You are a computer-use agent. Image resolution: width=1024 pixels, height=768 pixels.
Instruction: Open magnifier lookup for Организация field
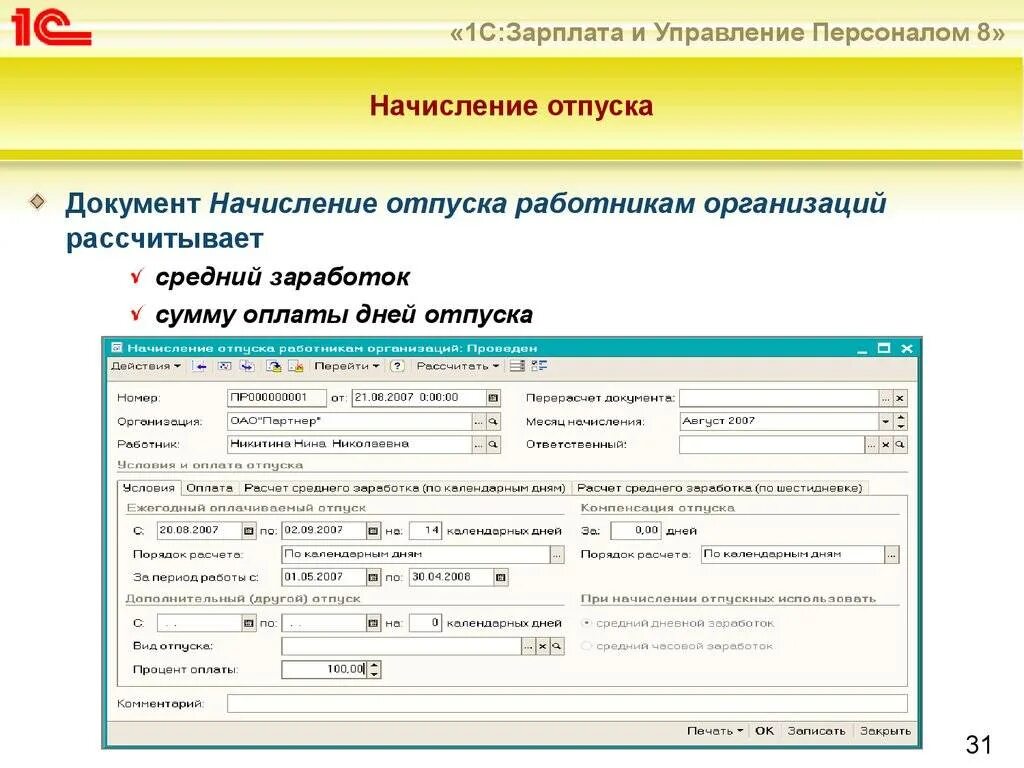(494, 422)
